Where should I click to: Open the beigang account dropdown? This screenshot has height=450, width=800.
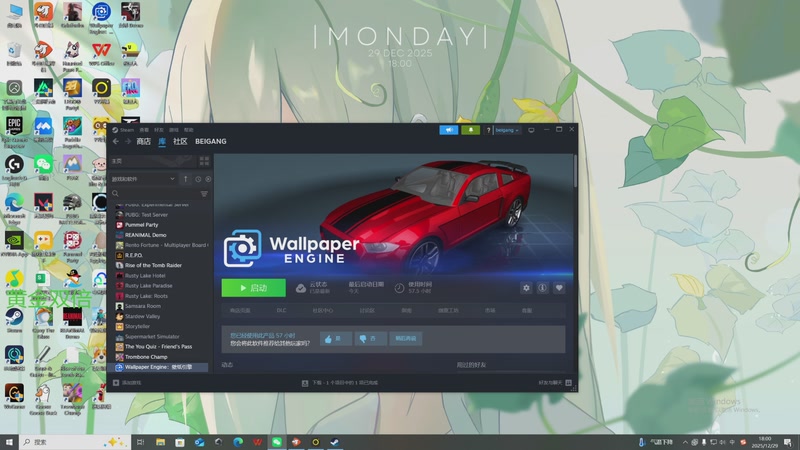(x=507, y=130)
